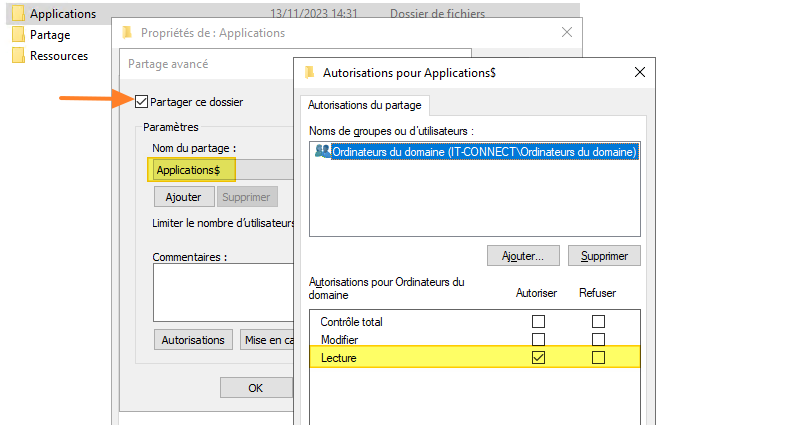This screenshot has height=425, width=800.
Task: Check Refuser for Contrôle total
Action: point(598,322)
